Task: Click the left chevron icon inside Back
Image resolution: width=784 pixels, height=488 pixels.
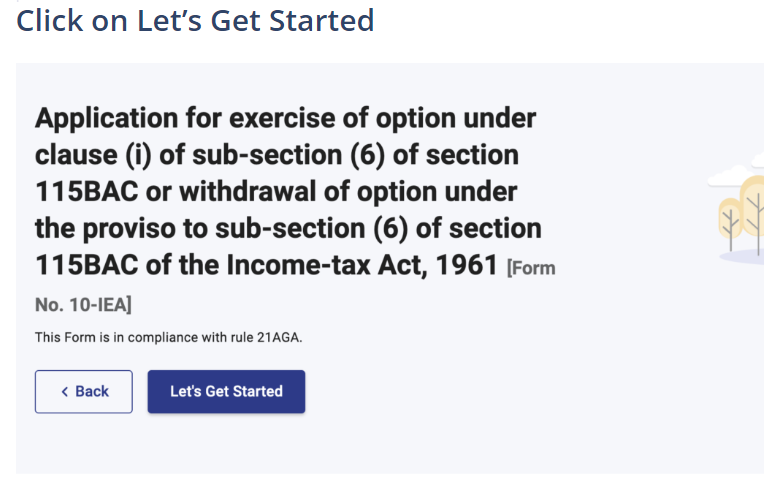Action: (65, 392)
